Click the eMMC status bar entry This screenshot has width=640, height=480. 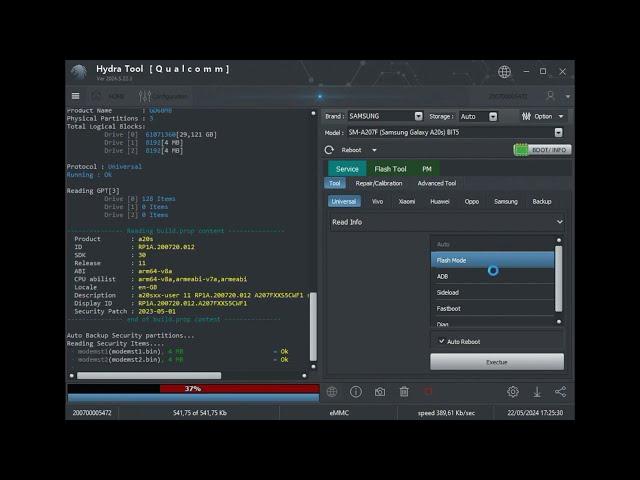point(339,413)
